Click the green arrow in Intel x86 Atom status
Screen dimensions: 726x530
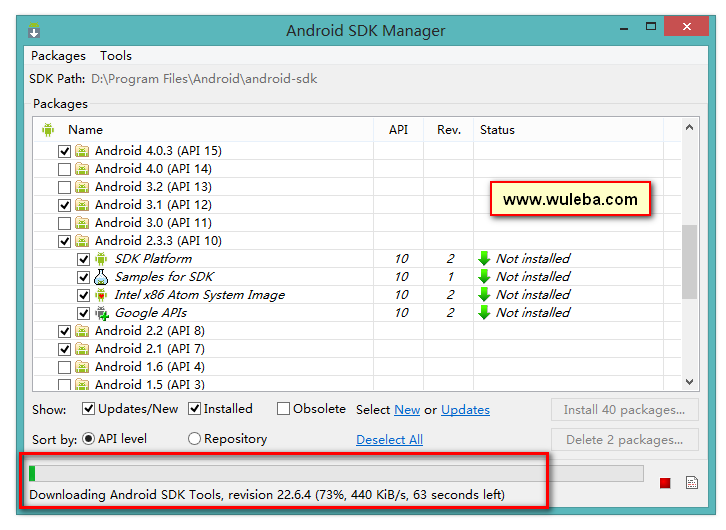[484, 294]
